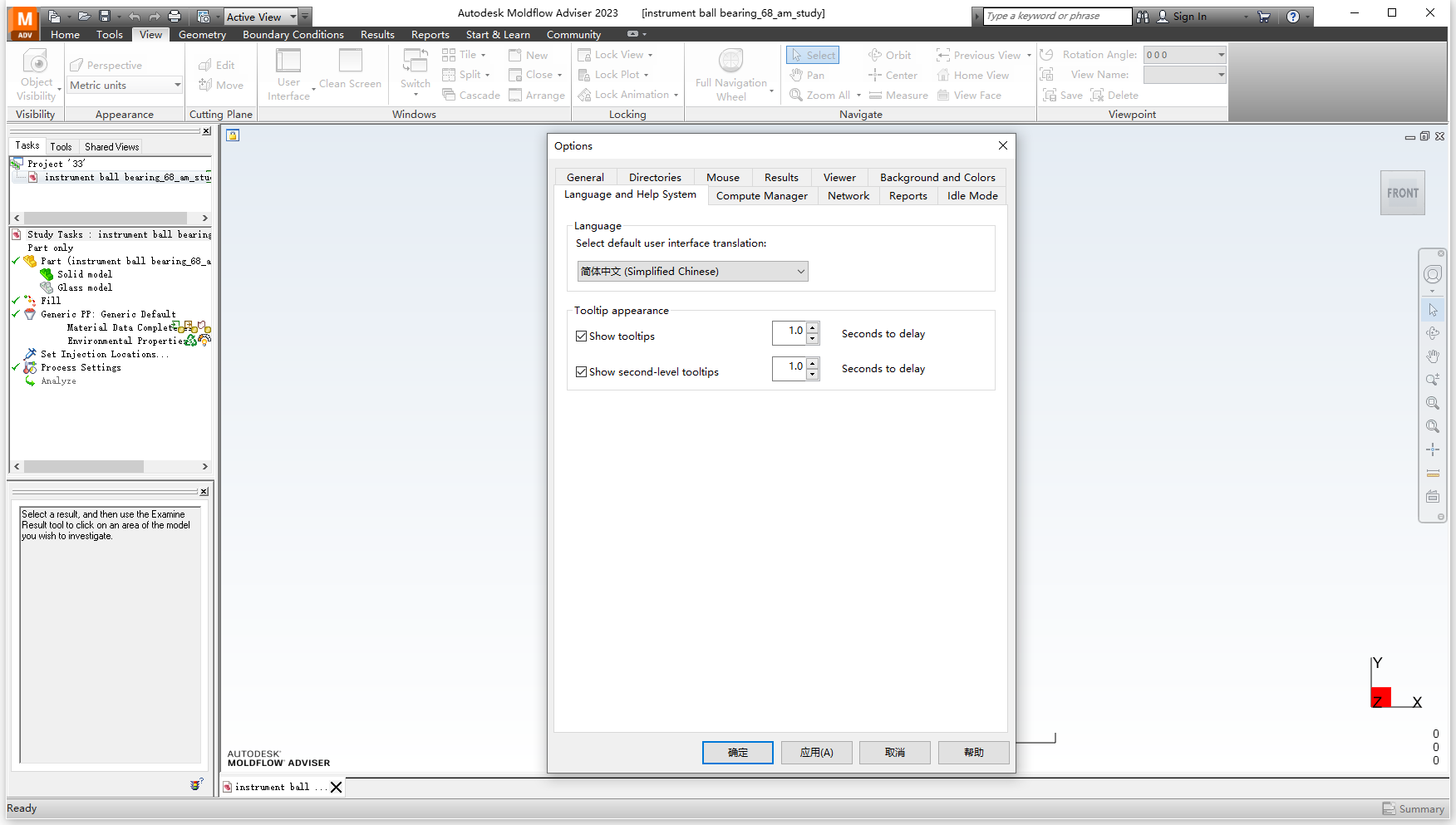1456x825 pixels.
Task: Select the Pan tool in ribbon
Action: pos(807,75)
